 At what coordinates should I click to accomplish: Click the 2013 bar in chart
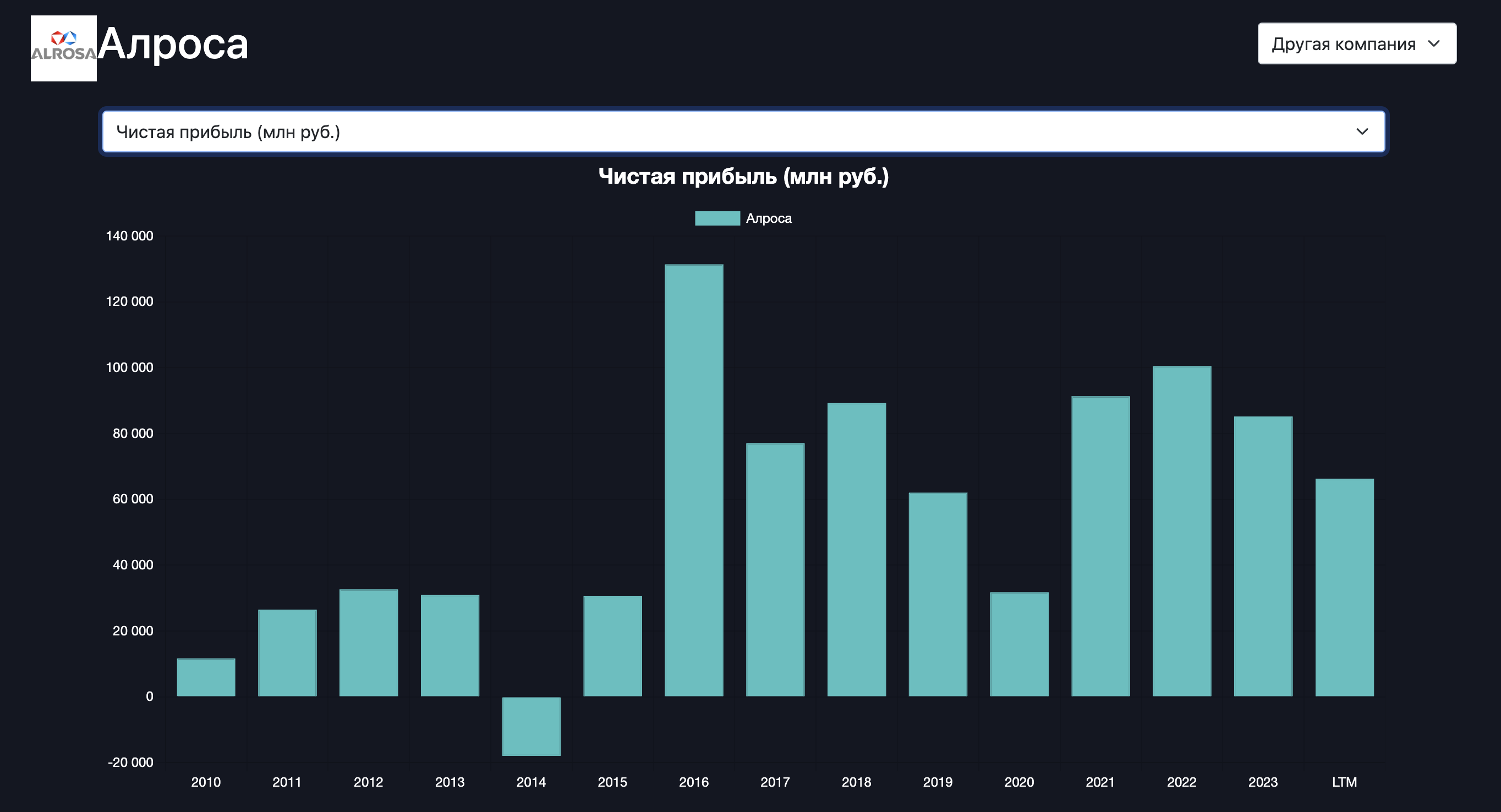coord(450,645)
